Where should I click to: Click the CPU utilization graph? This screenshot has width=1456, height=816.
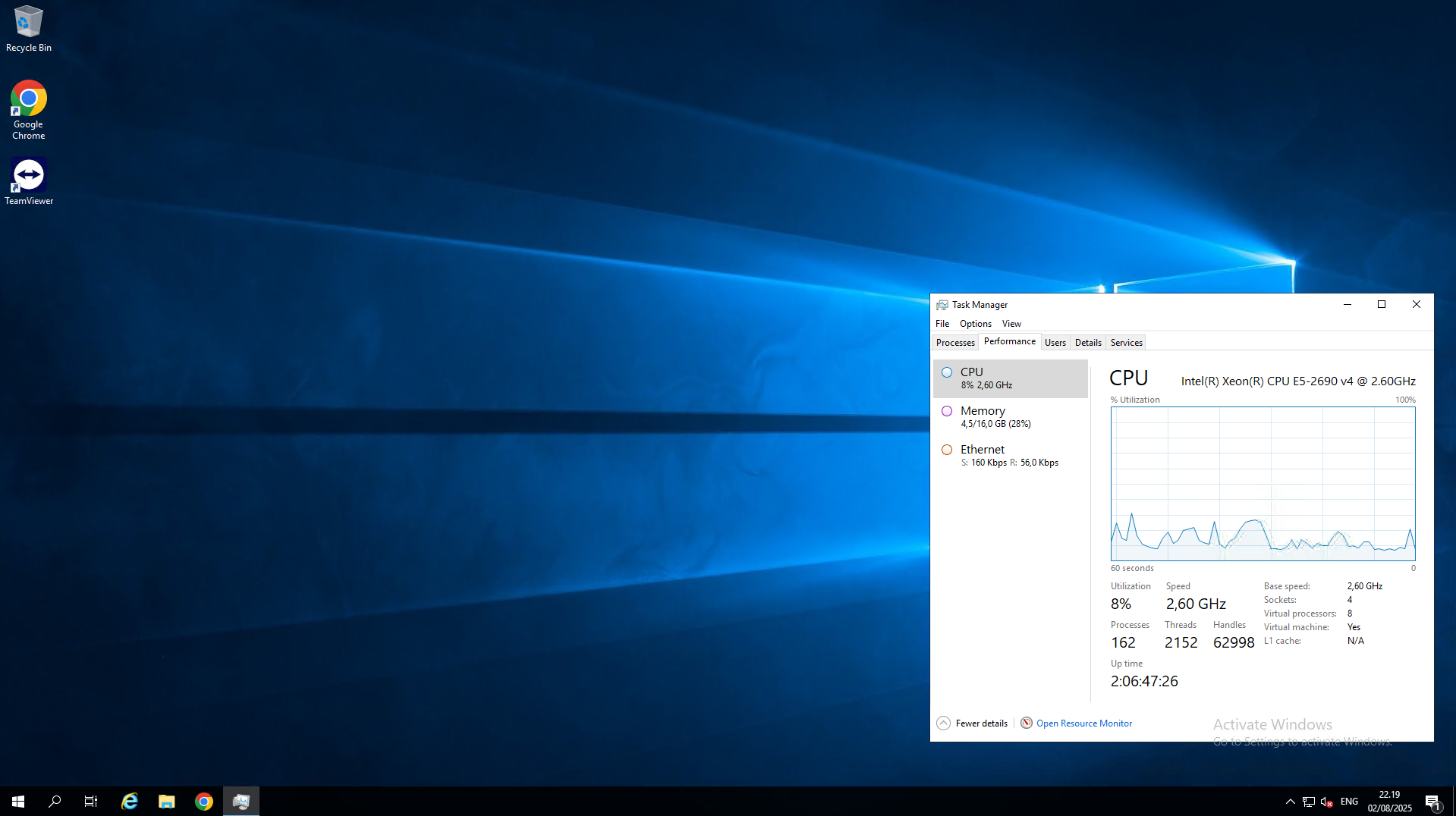coord(1263,484)
